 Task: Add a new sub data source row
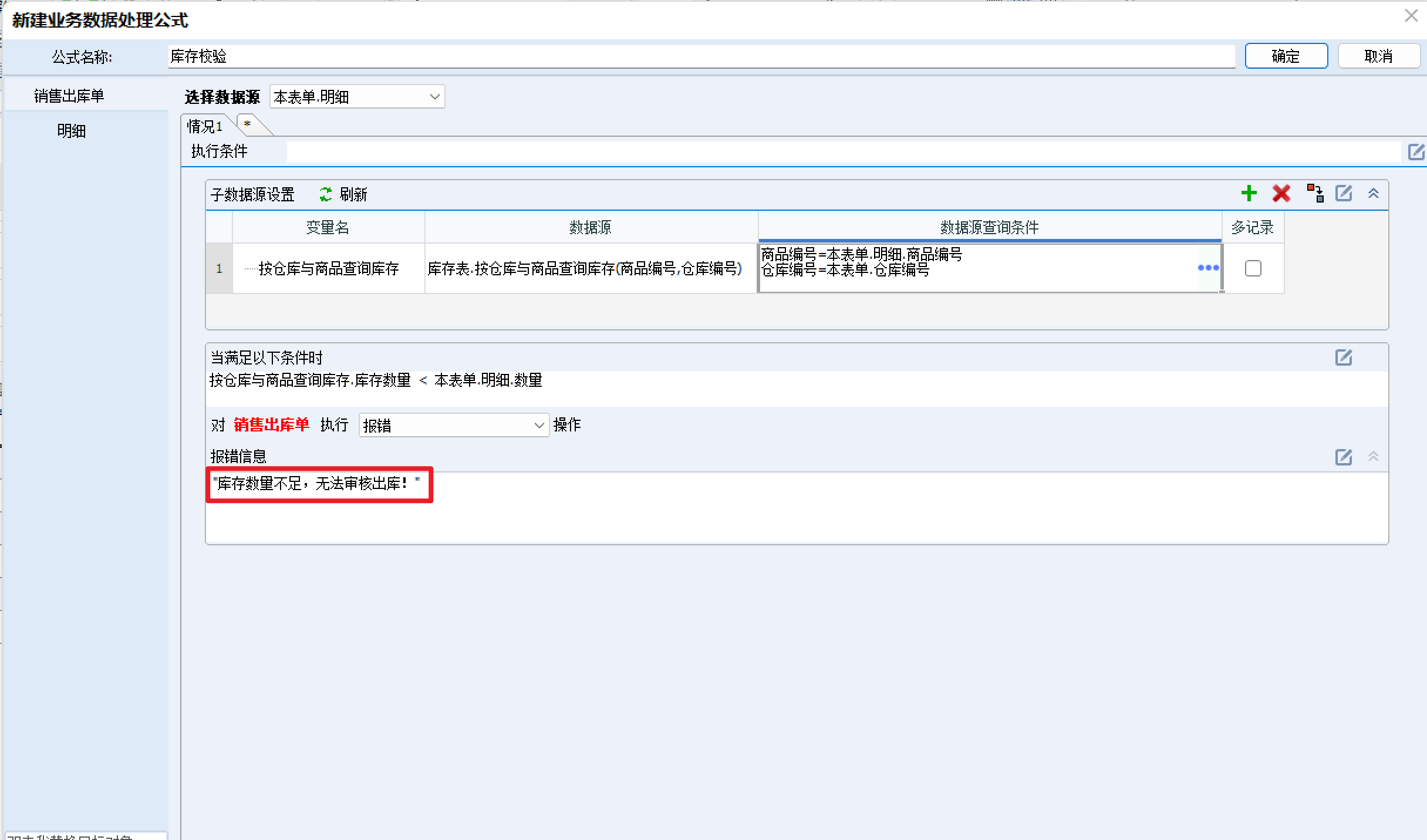coord(1249,193)
